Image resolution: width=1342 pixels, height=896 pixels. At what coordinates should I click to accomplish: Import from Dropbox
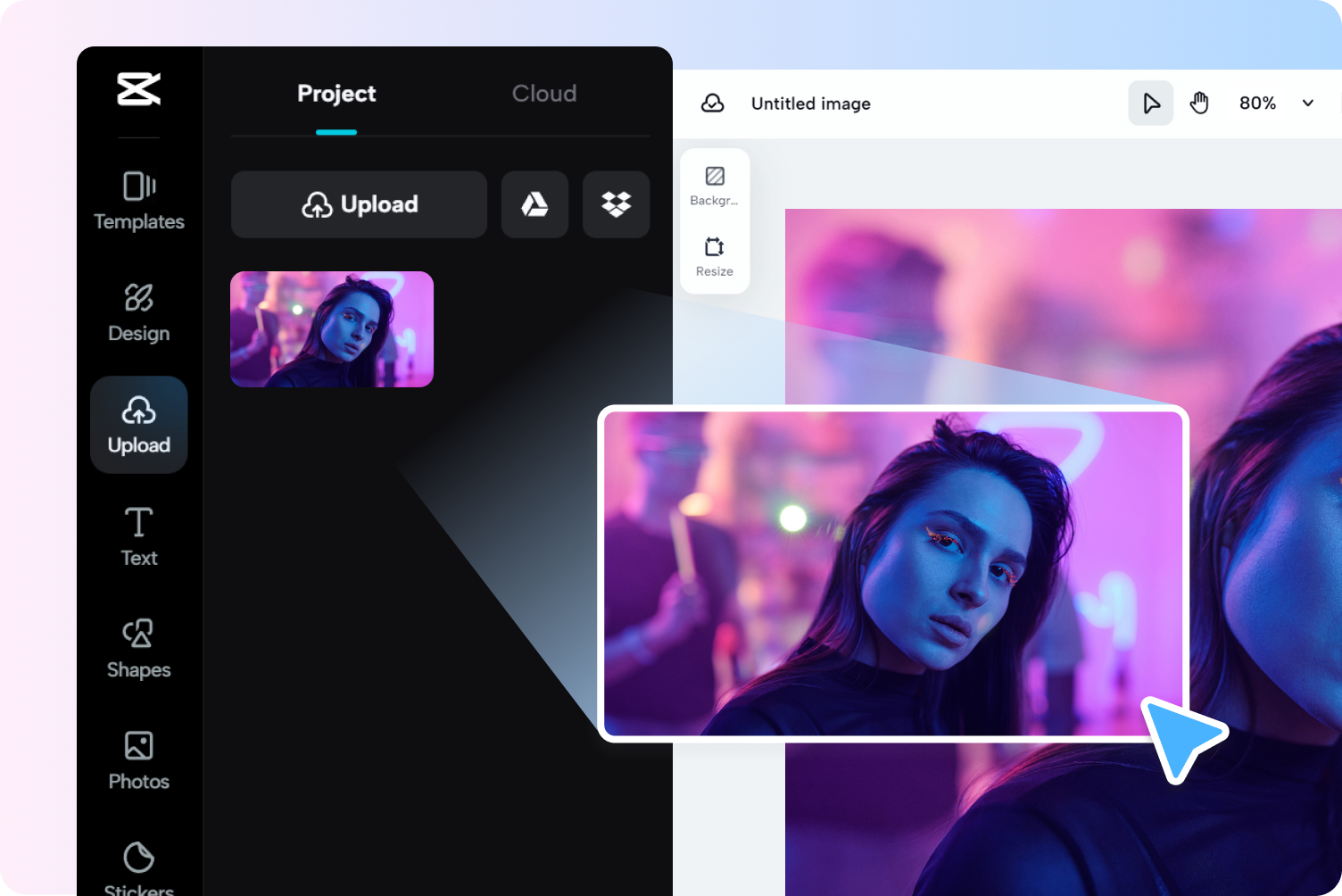(616, 204)
